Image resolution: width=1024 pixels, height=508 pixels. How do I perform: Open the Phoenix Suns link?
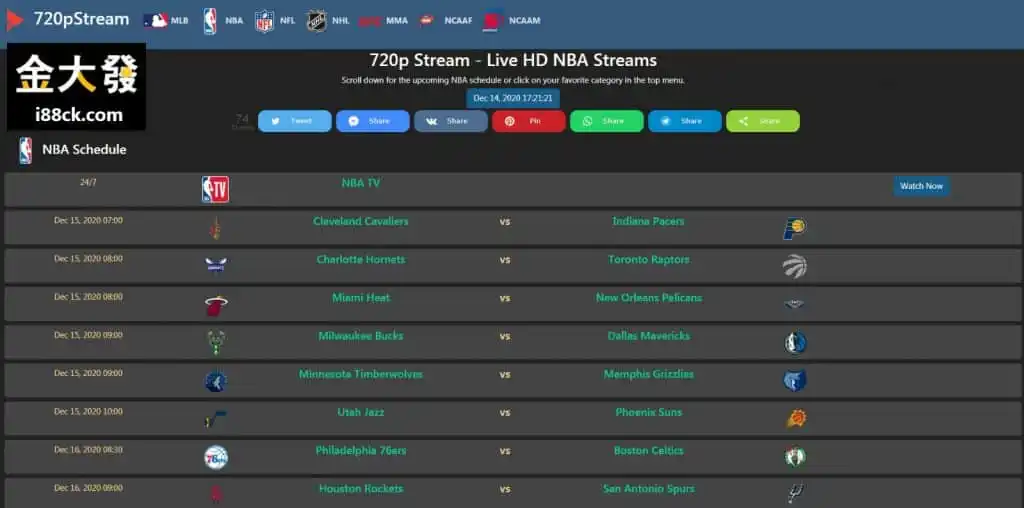648,412
